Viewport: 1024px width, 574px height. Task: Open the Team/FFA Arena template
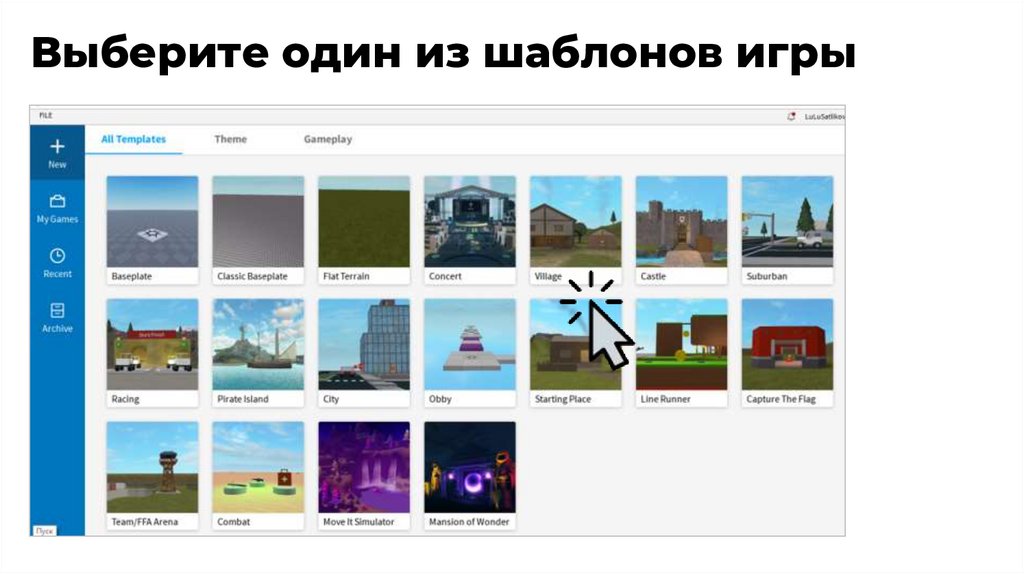[x=152, y=475]
